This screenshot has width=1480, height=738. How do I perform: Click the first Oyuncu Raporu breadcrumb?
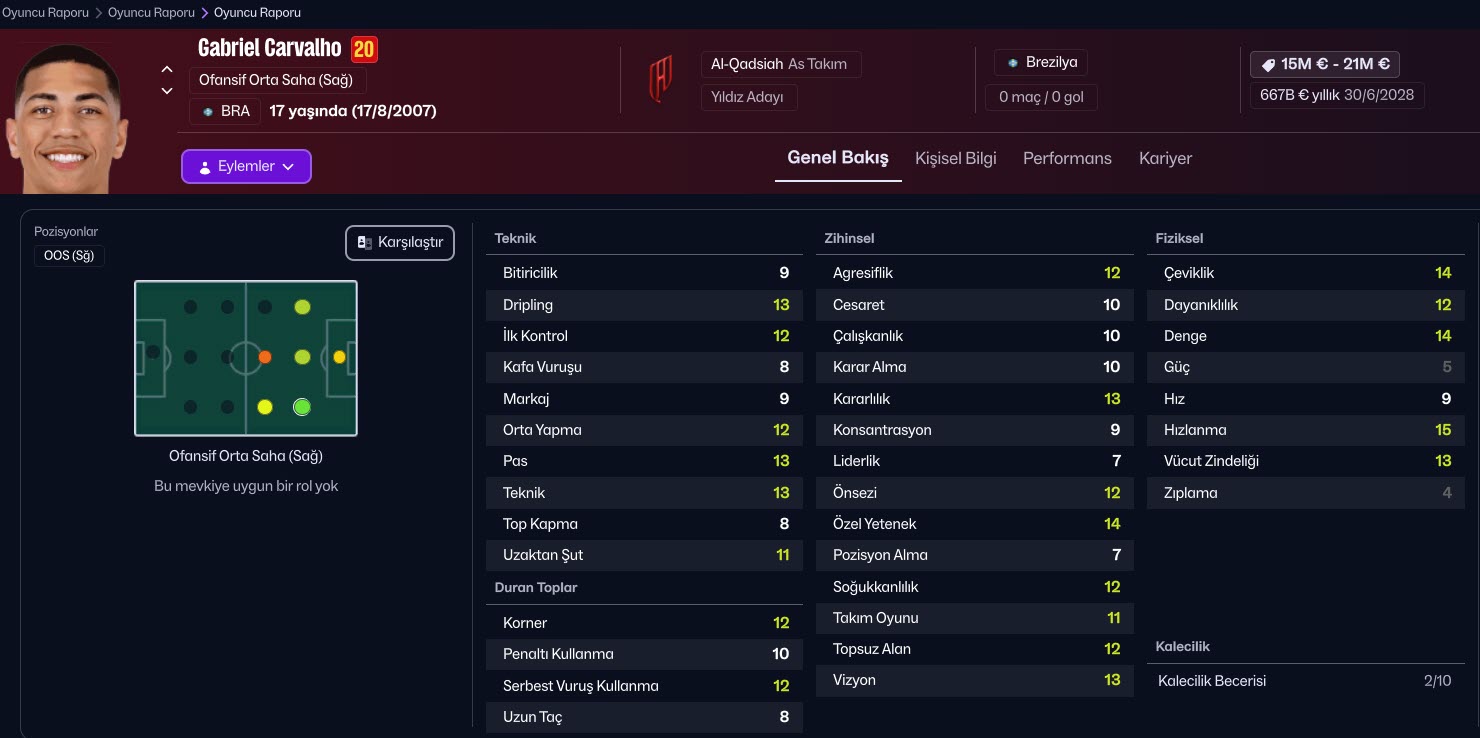point(45,13)
